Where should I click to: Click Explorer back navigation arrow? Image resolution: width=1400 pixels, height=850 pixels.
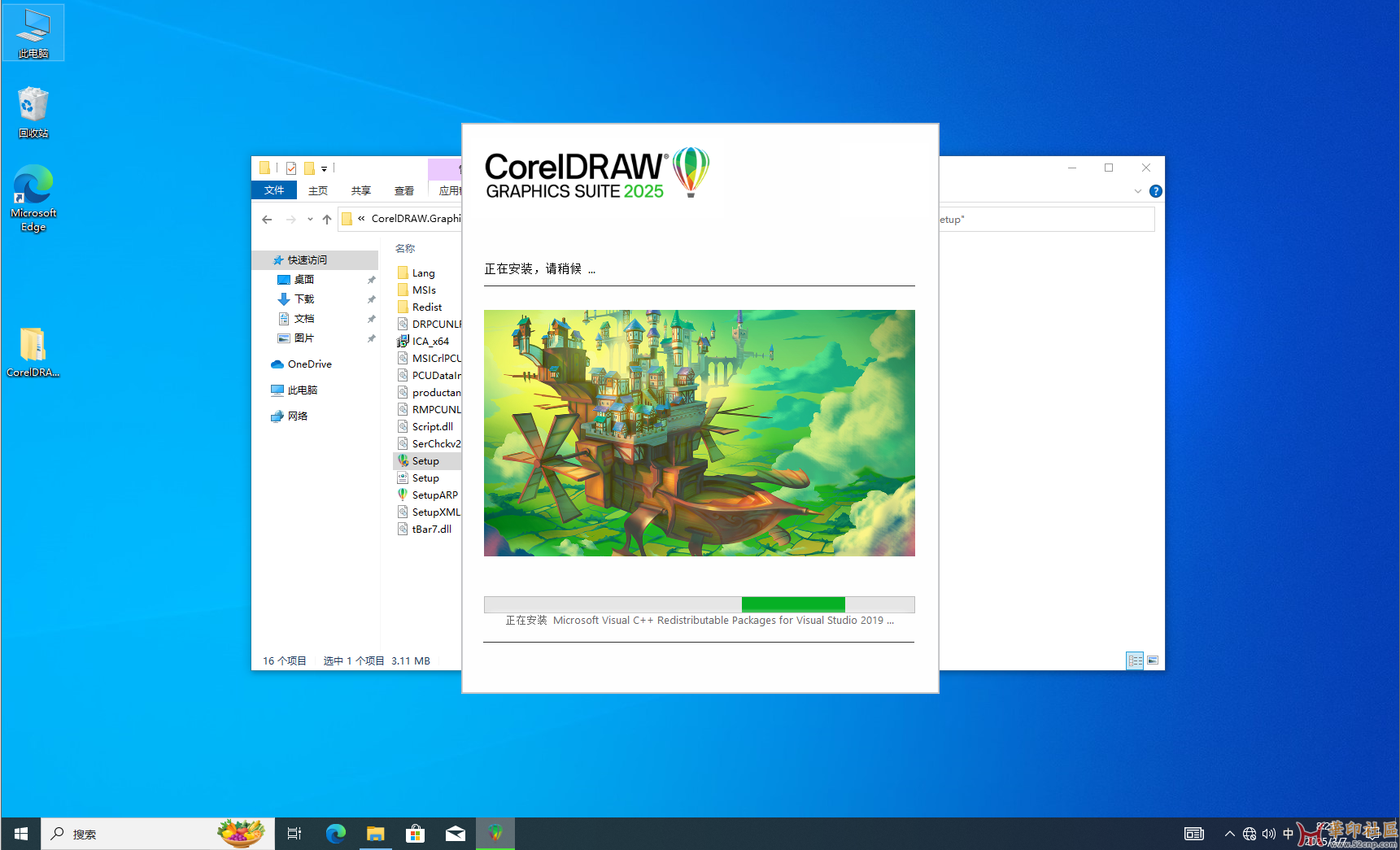[x=267, y=219]
